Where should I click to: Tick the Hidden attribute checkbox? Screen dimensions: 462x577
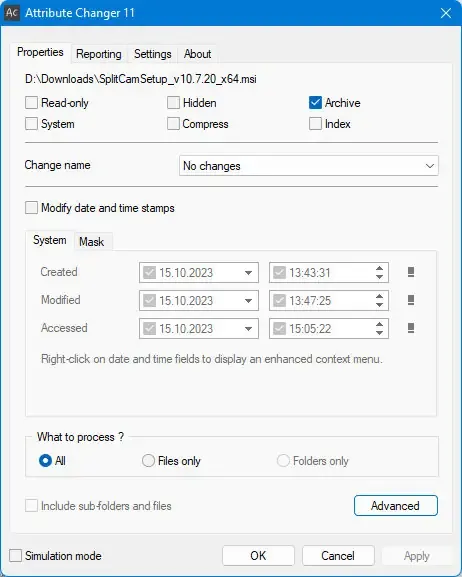(173, 103)
